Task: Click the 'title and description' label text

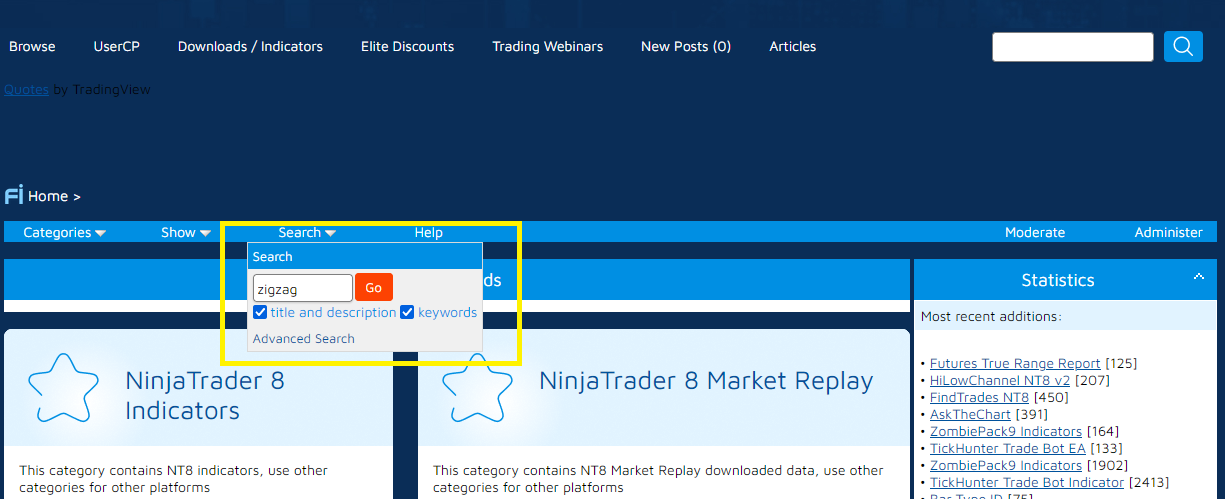Action: coord(333,312)
